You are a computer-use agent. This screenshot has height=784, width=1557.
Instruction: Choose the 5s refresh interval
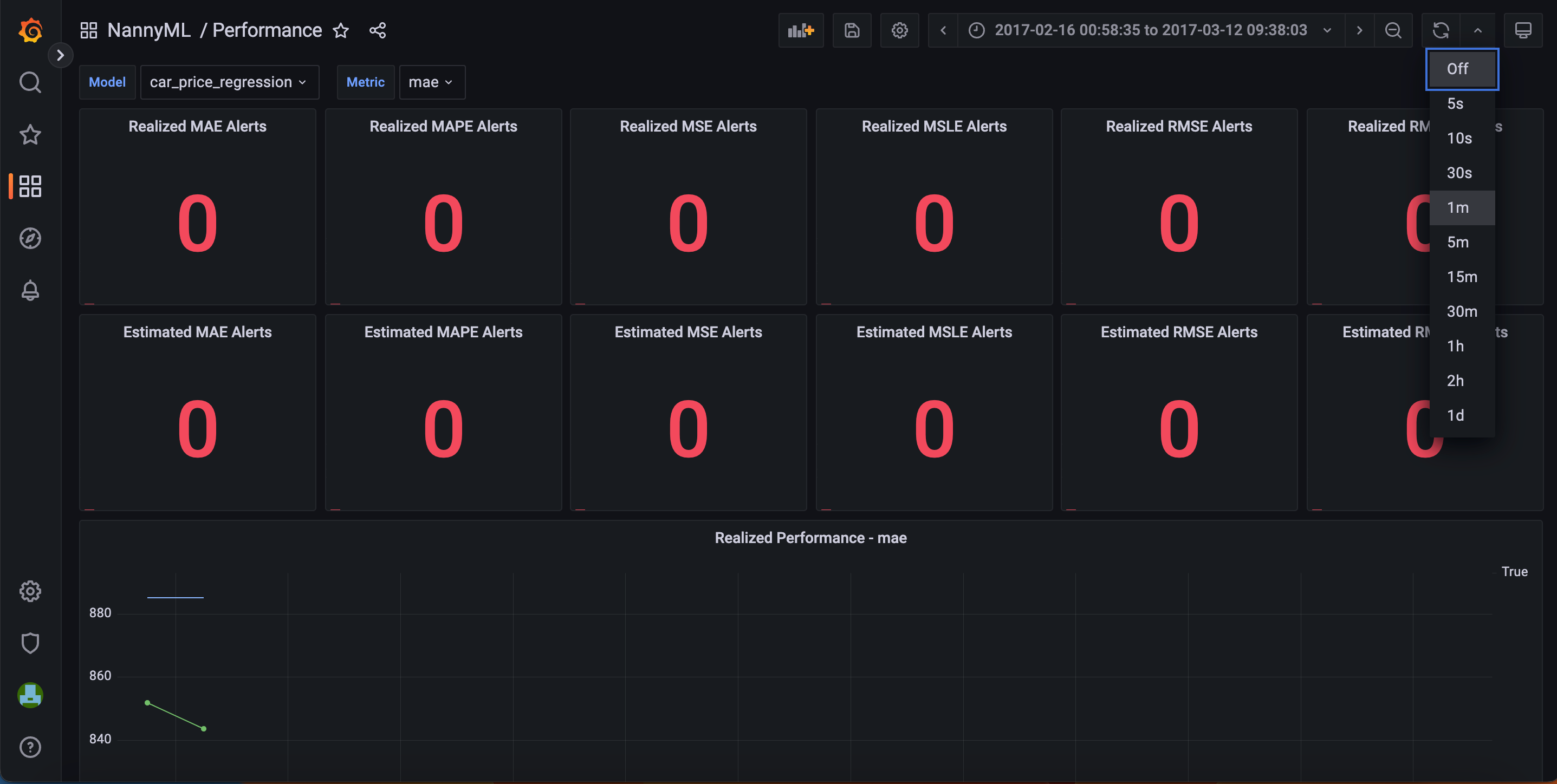[x=1462, y=103]
